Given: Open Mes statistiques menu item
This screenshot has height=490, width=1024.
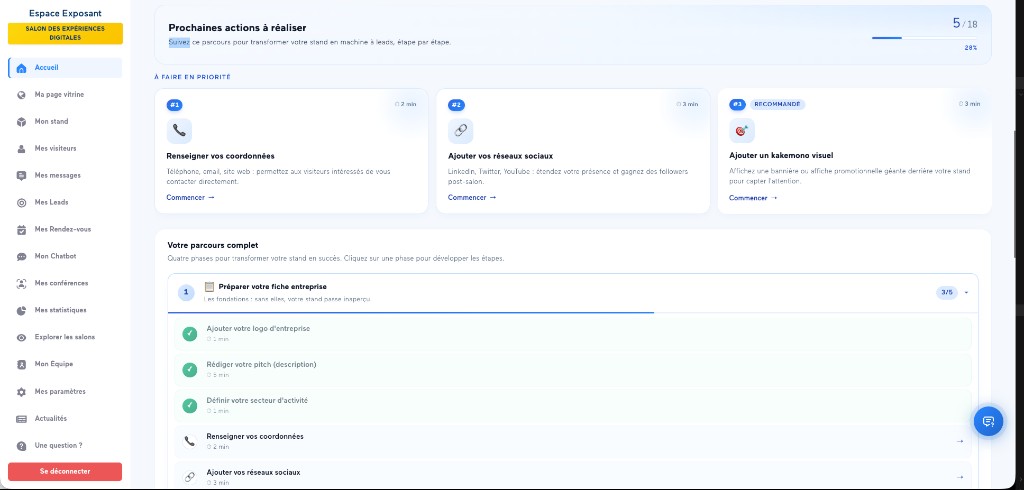Looking at the screenshot, I should point(65,310).
